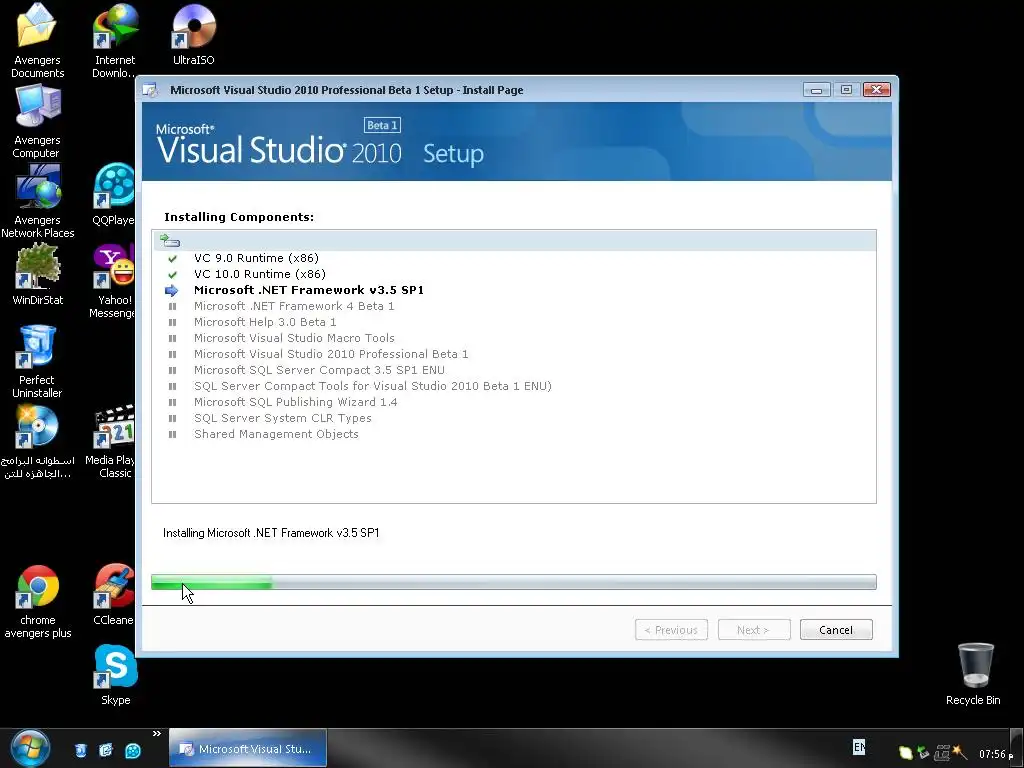The width and height of the screenshot is (1024, 768).
Task: Open Yahoo! Messenger desktop shortcut
Action: [114, 266]
